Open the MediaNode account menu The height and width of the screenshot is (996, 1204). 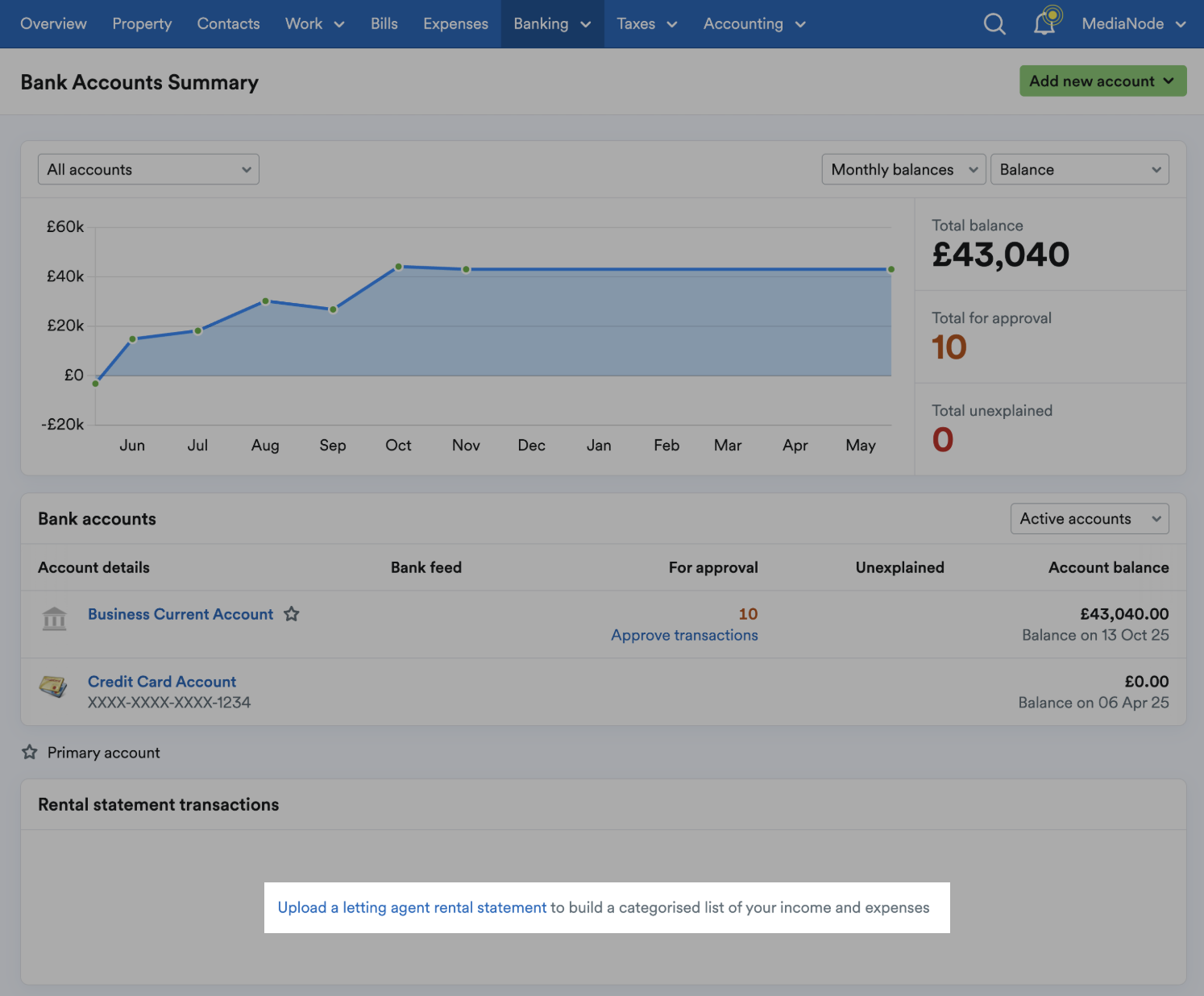pyautogui.click(x=1134, y=24)
